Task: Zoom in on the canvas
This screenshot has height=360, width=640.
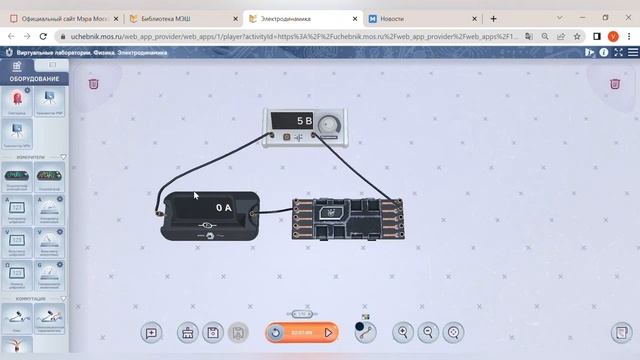Action: pos(403,333)
